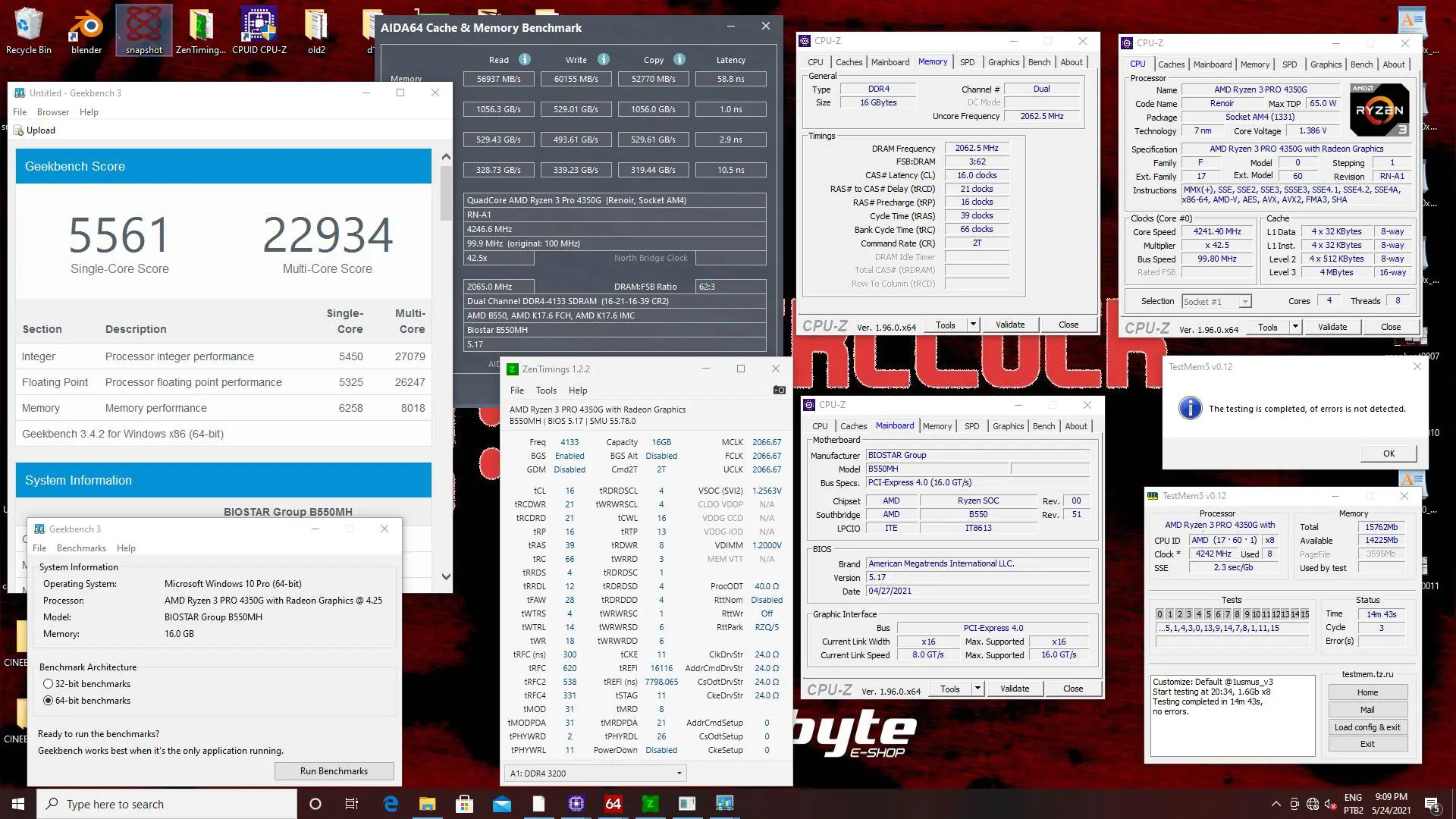Switch to SPD tab in CPU-Z Memory window

click(x=967, y=62)
